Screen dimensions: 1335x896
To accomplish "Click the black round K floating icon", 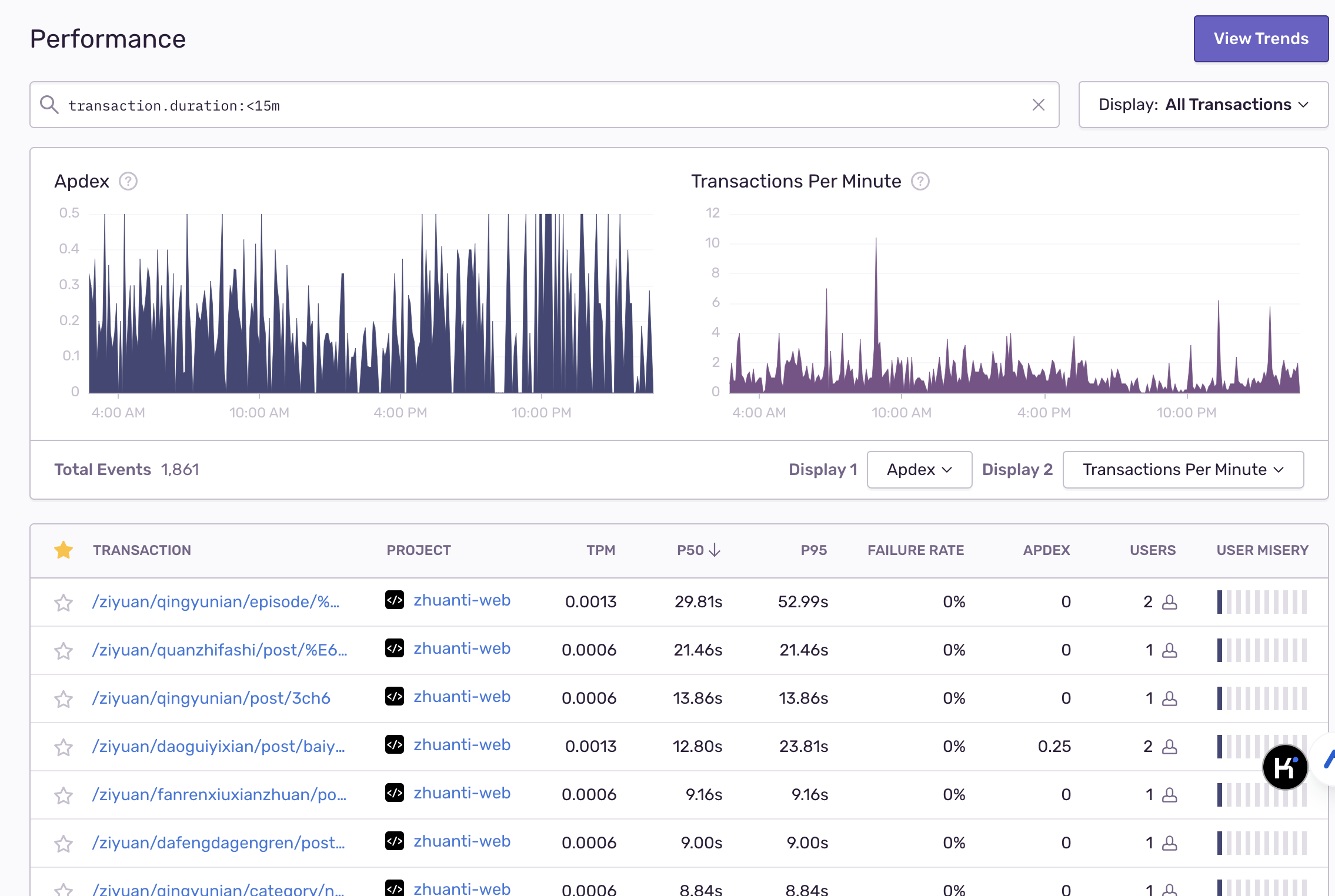I will point(1285,767).
